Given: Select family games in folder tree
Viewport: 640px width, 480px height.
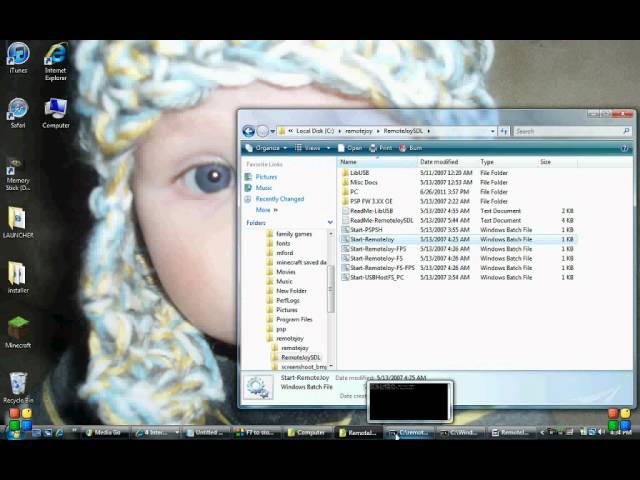Looking at the screenshot, I should [x=289, y=234].
